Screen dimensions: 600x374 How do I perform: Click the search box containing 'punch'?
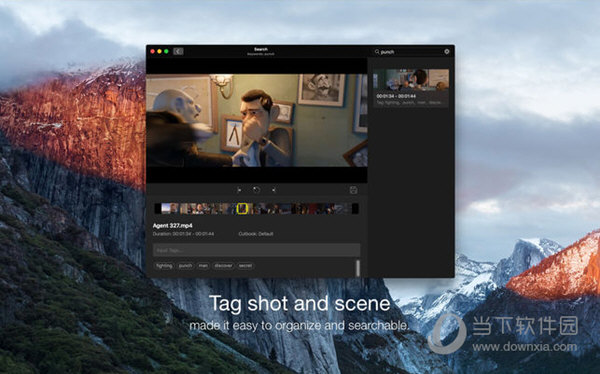pos(408,52)
